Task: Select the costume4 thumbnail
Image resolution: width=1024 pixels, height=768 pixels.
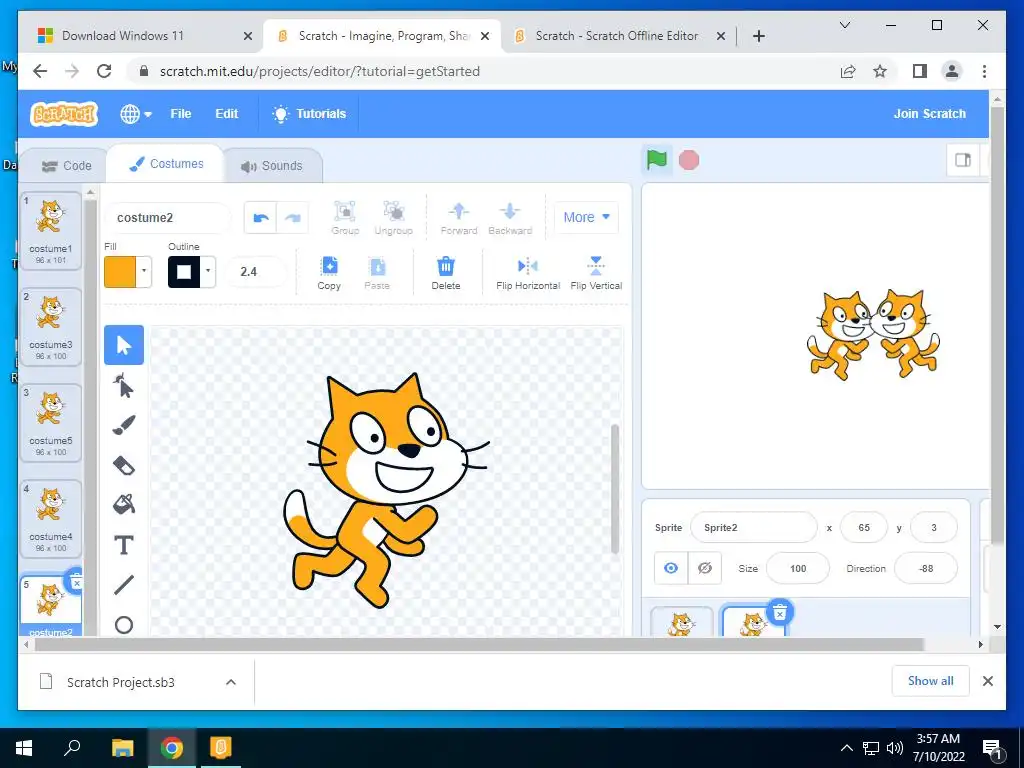Action: click(x=51, y=519)
